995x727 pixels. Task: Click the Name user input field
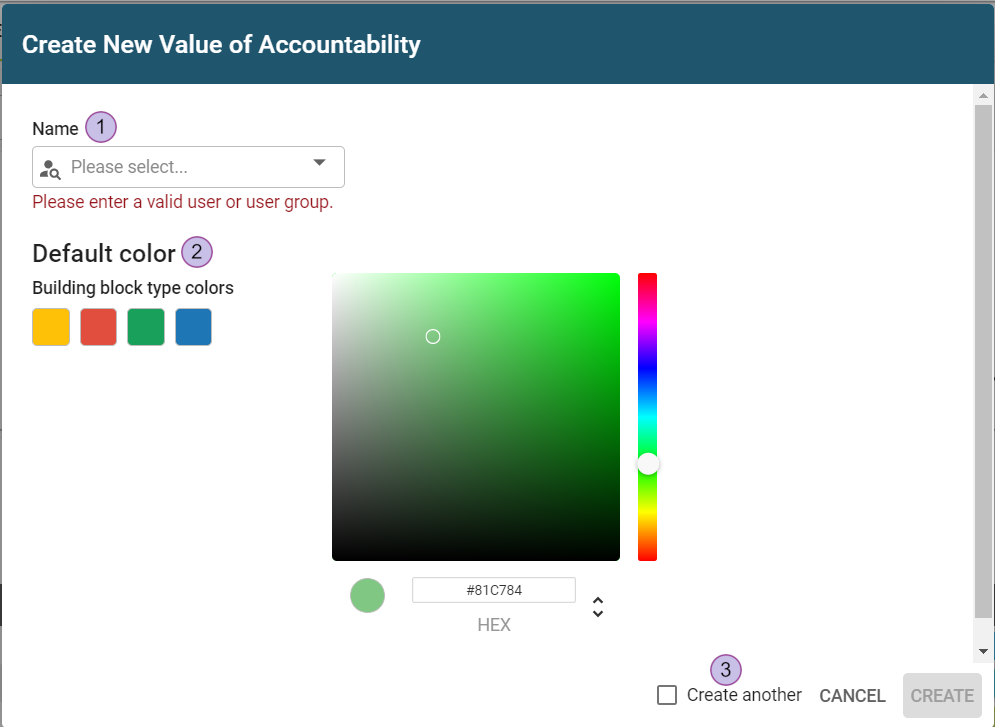coord(180,167)
